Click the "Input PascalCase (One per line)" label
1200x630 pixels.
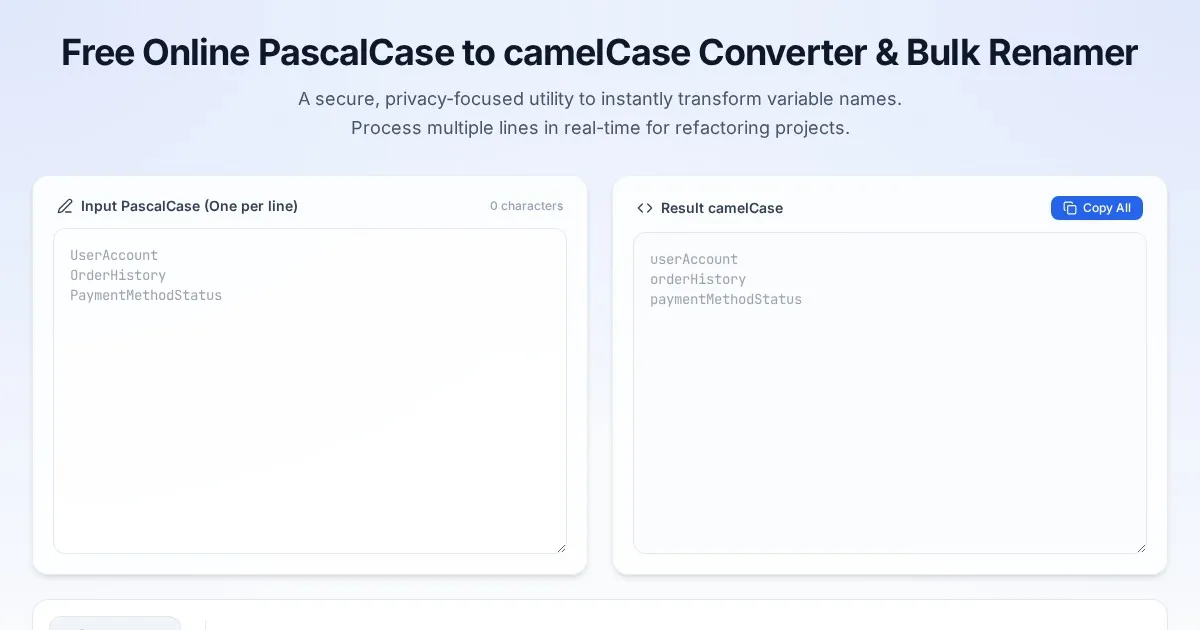pyautogui.click(x=189, y=206)
